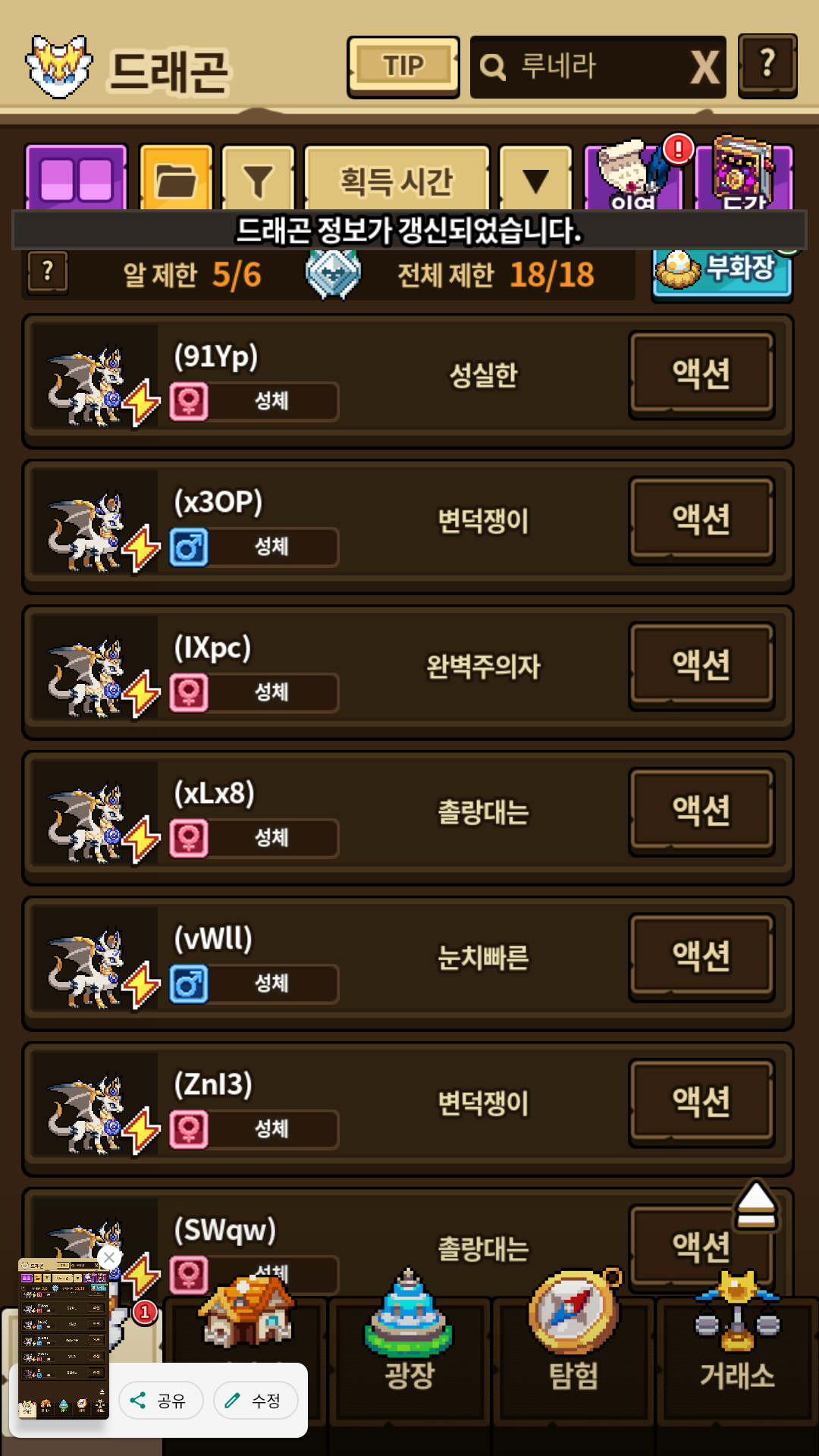Clear the 루네라 search text
Screen dimensions: 819x1456
pyautogui.click(x=704, y=67)
